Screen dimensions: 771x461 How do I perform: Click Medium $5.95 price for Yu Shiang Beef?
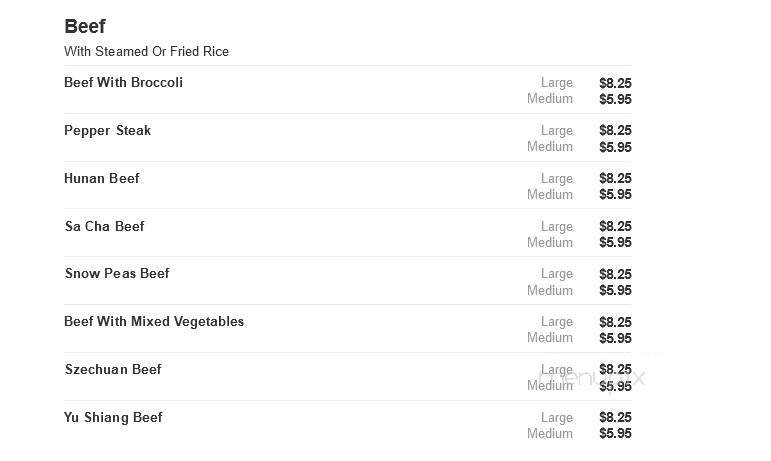615,433
